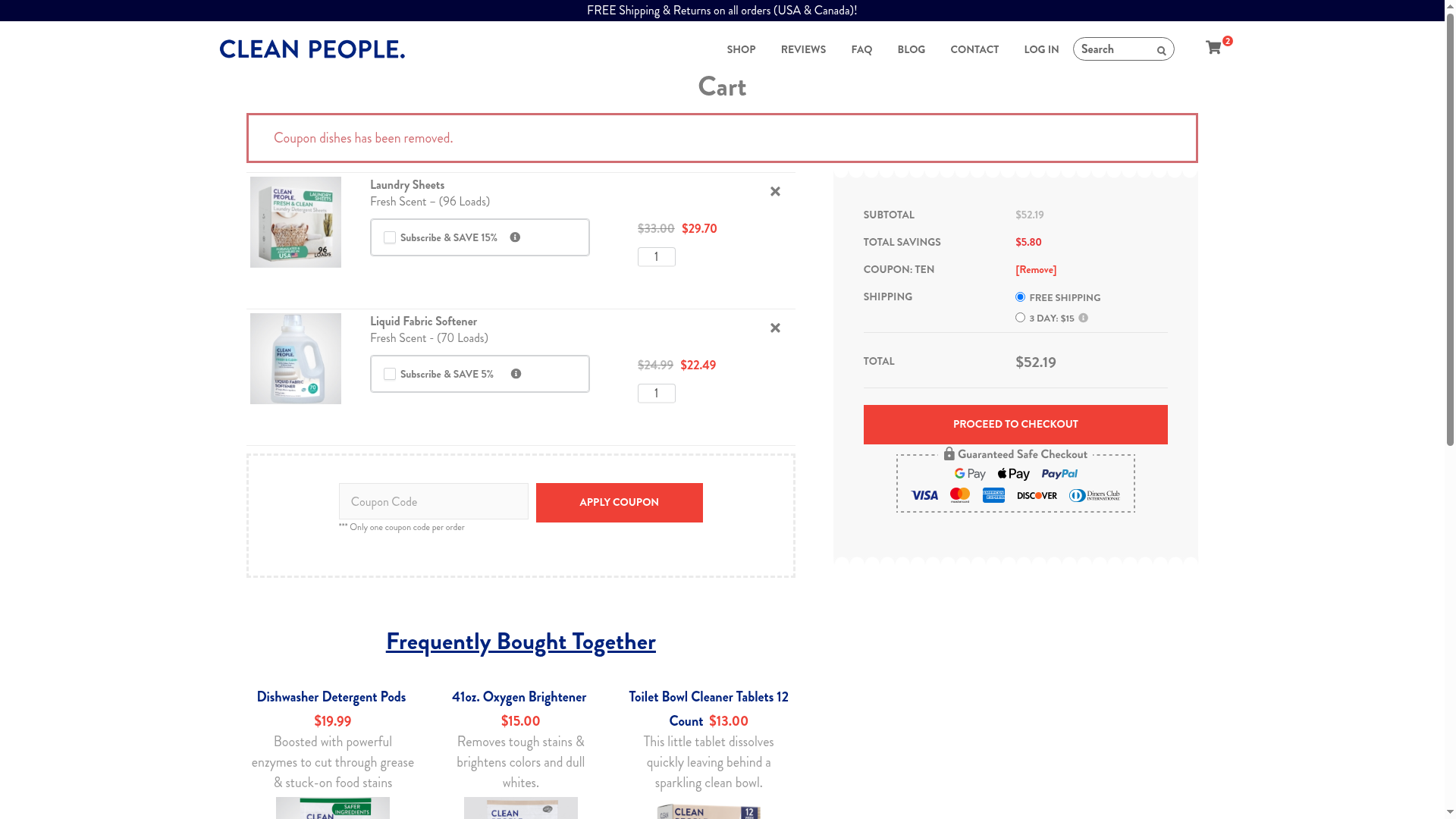Click Proceed to Checkout
The image size is (1456, 819).
coord(1015,425)
